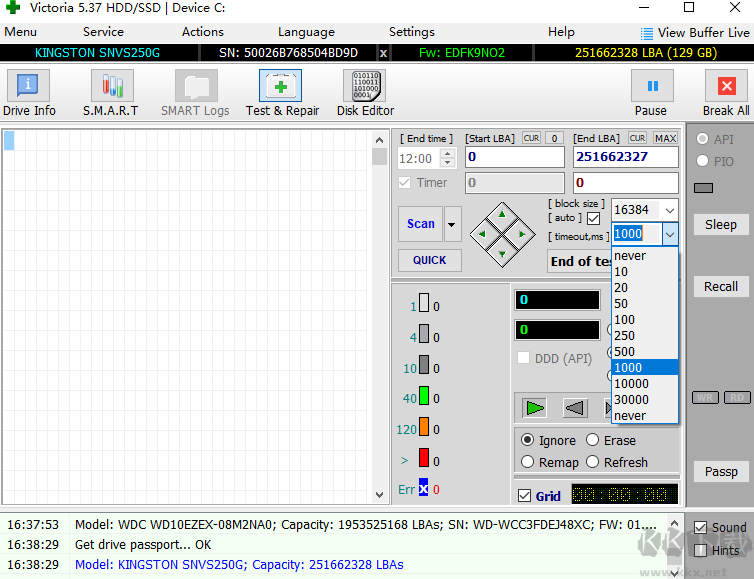
Task: Launch the Disk Editor
Action: click(365, 93)
